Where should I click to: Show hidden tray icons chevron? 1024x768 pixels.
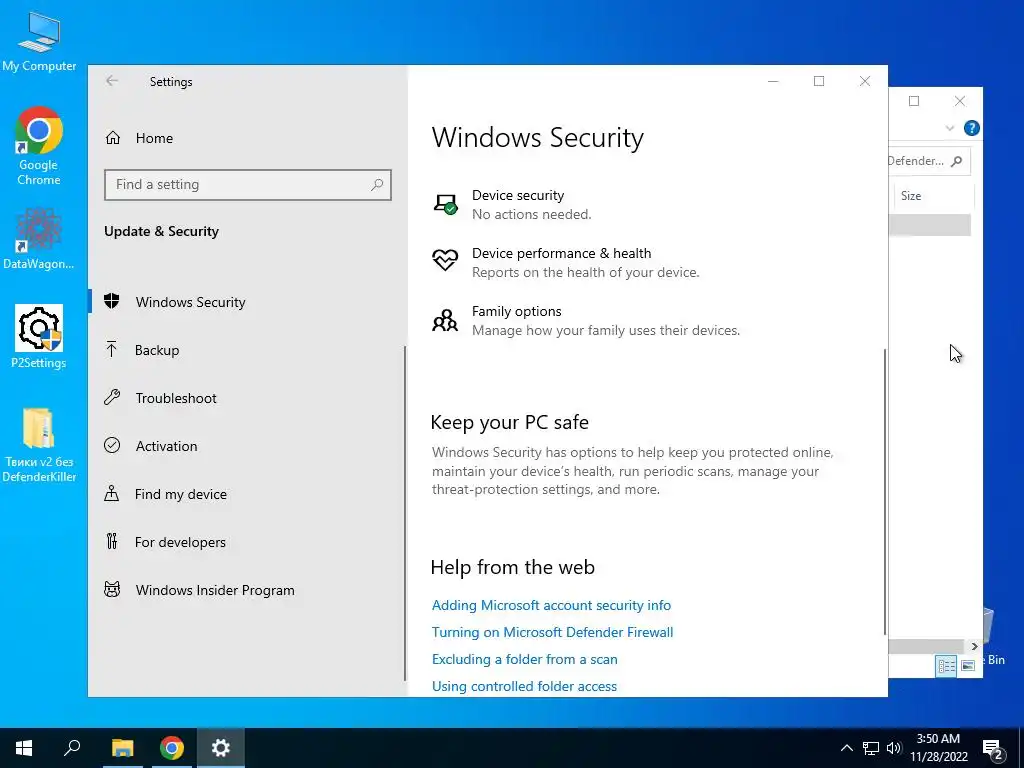click(x=846, y=748)
